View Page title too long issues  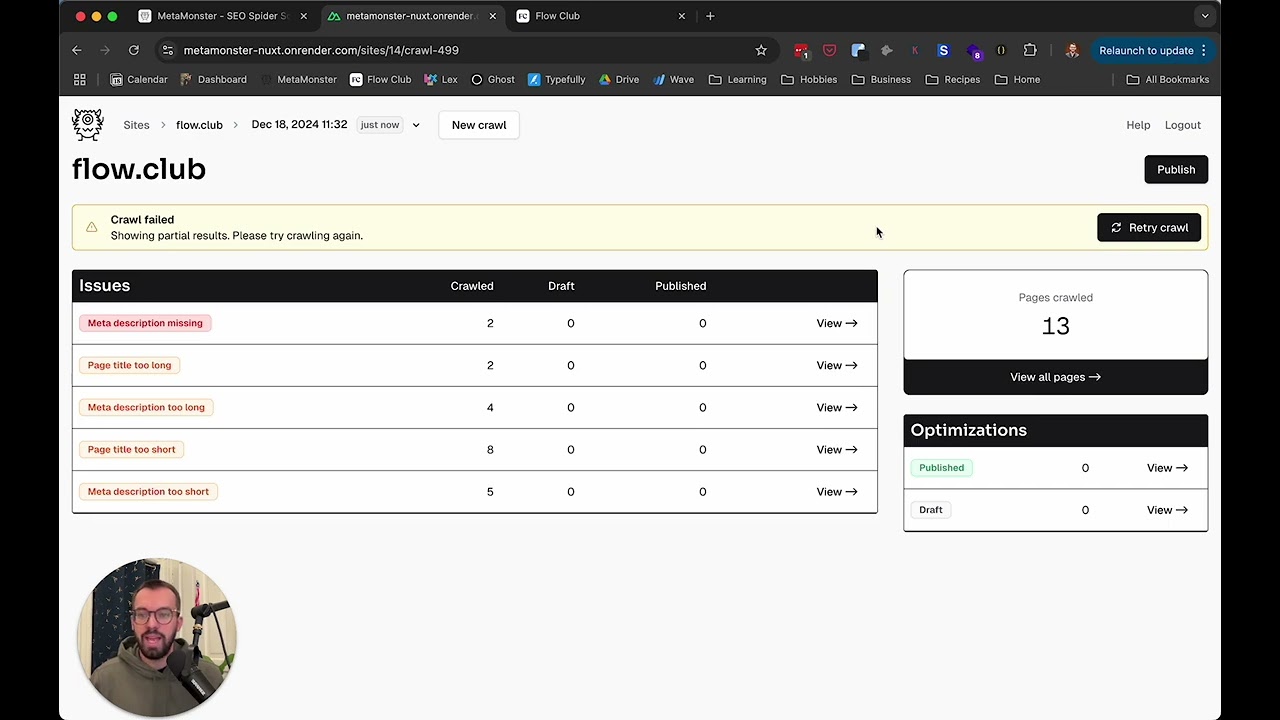click(x=837, y=365)
